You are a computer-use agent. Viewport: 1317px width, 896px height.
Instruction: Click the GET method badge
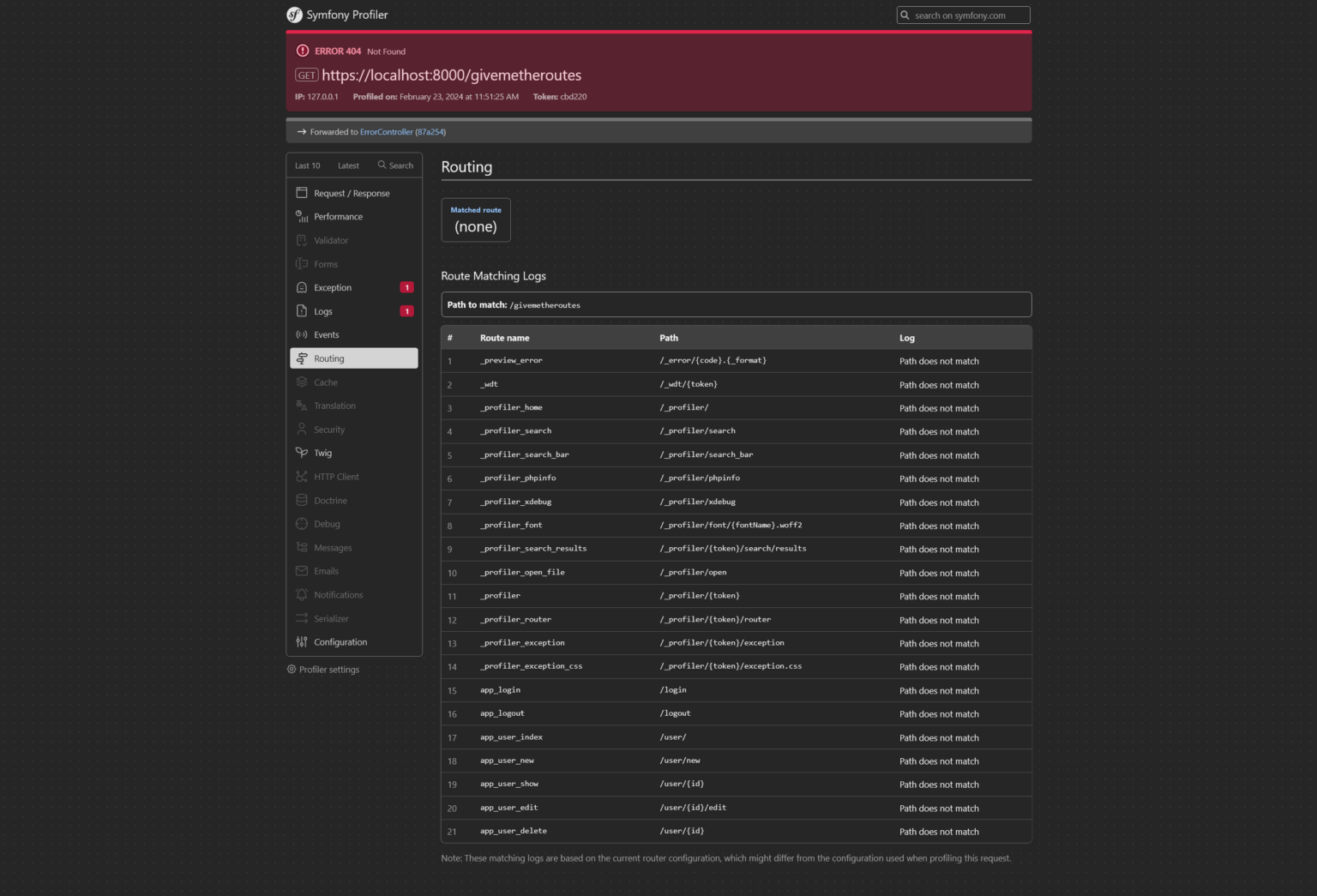pos(306,75)
